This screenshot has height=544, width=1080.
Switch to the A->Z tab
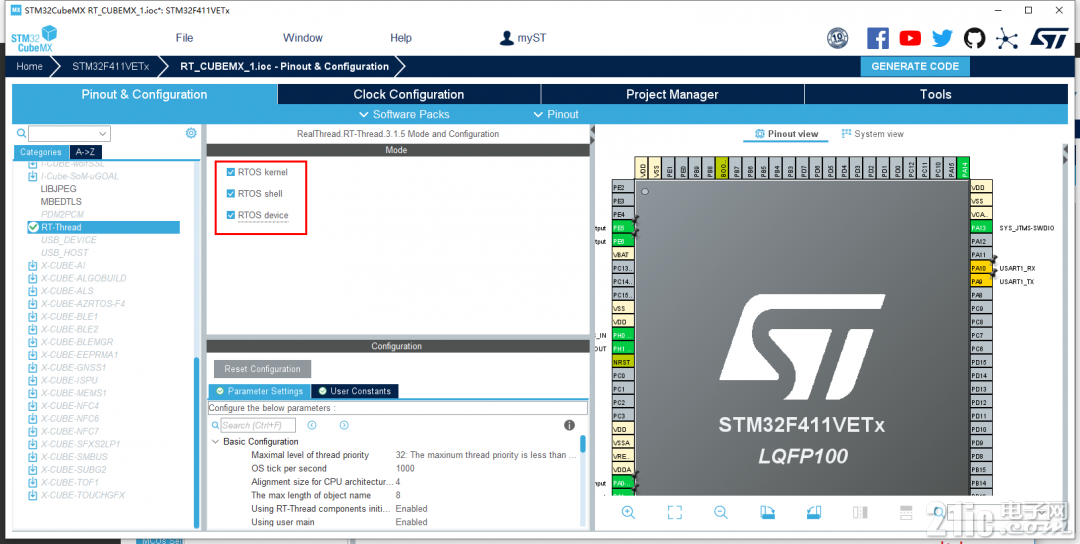click(86, 152)
